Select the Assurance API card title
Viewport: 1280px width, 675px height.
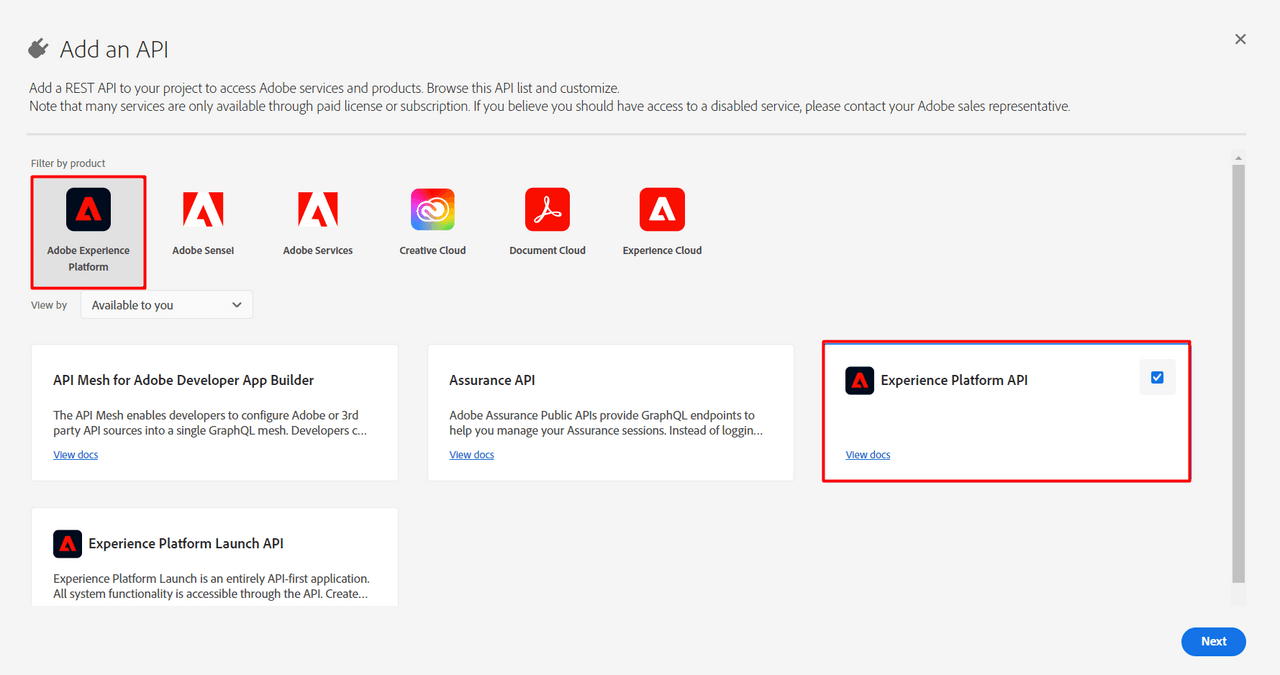(x=492, y=380)
